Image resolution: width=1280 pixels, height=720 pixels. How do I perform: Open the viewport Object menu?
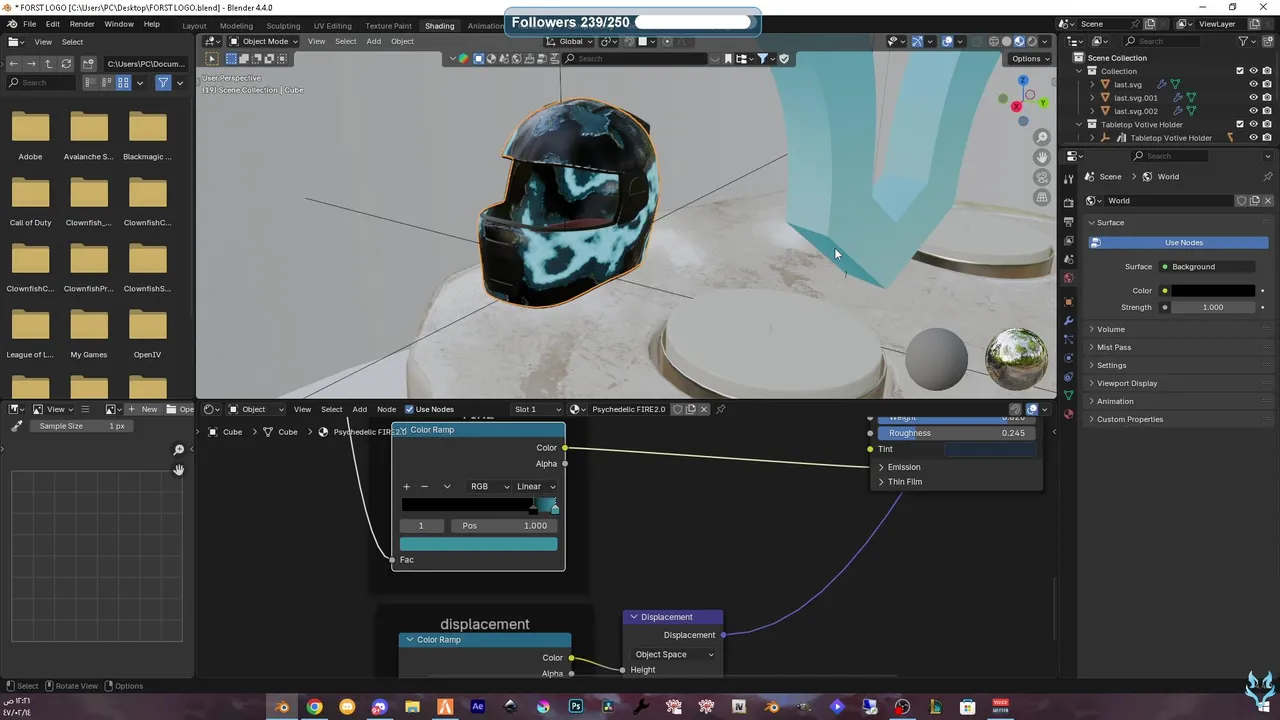coord(402,41)
